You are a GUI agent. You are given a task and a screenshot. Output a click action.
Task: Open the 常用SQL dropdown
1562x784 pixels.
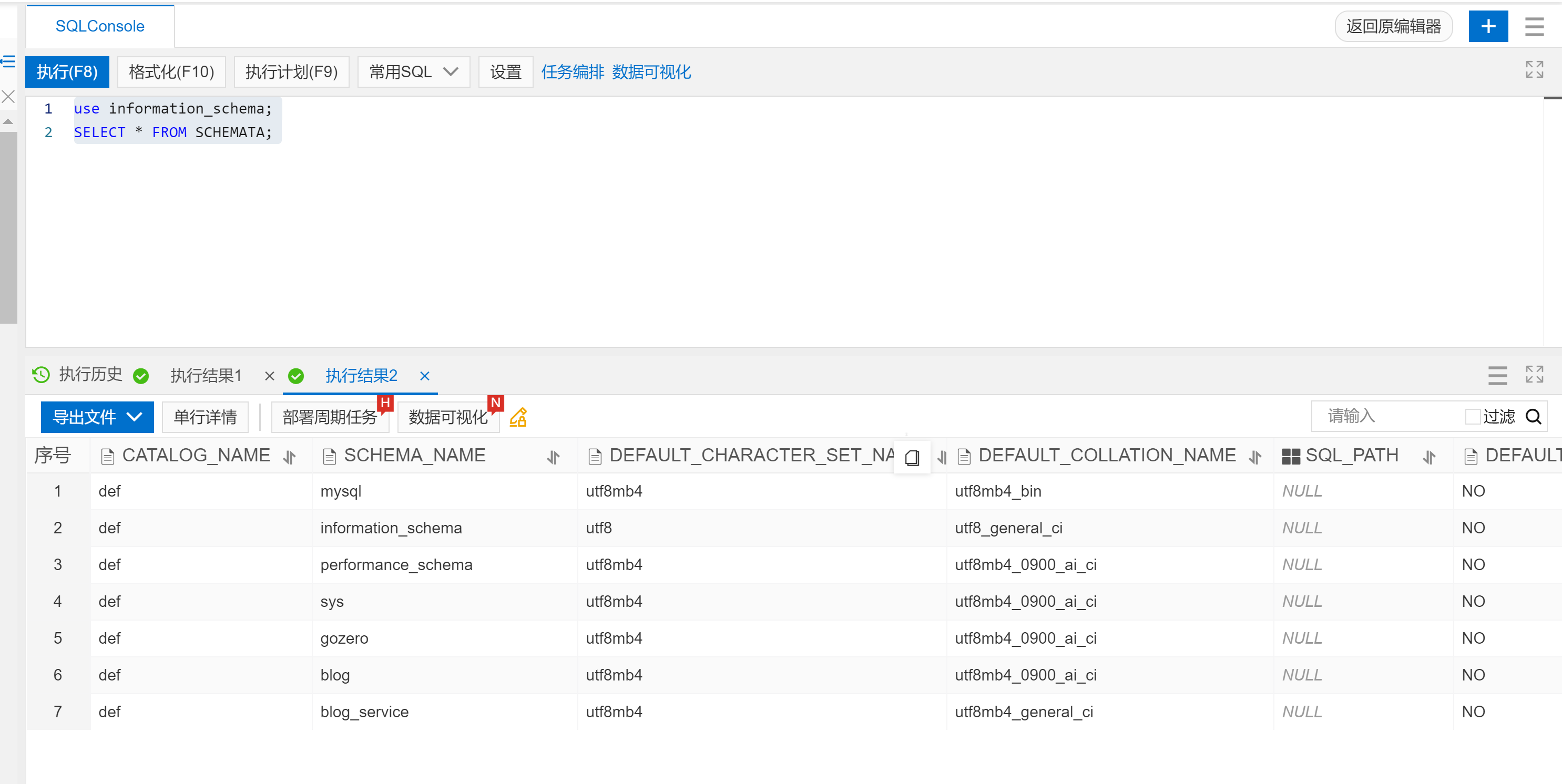click(x=414, y=72)
